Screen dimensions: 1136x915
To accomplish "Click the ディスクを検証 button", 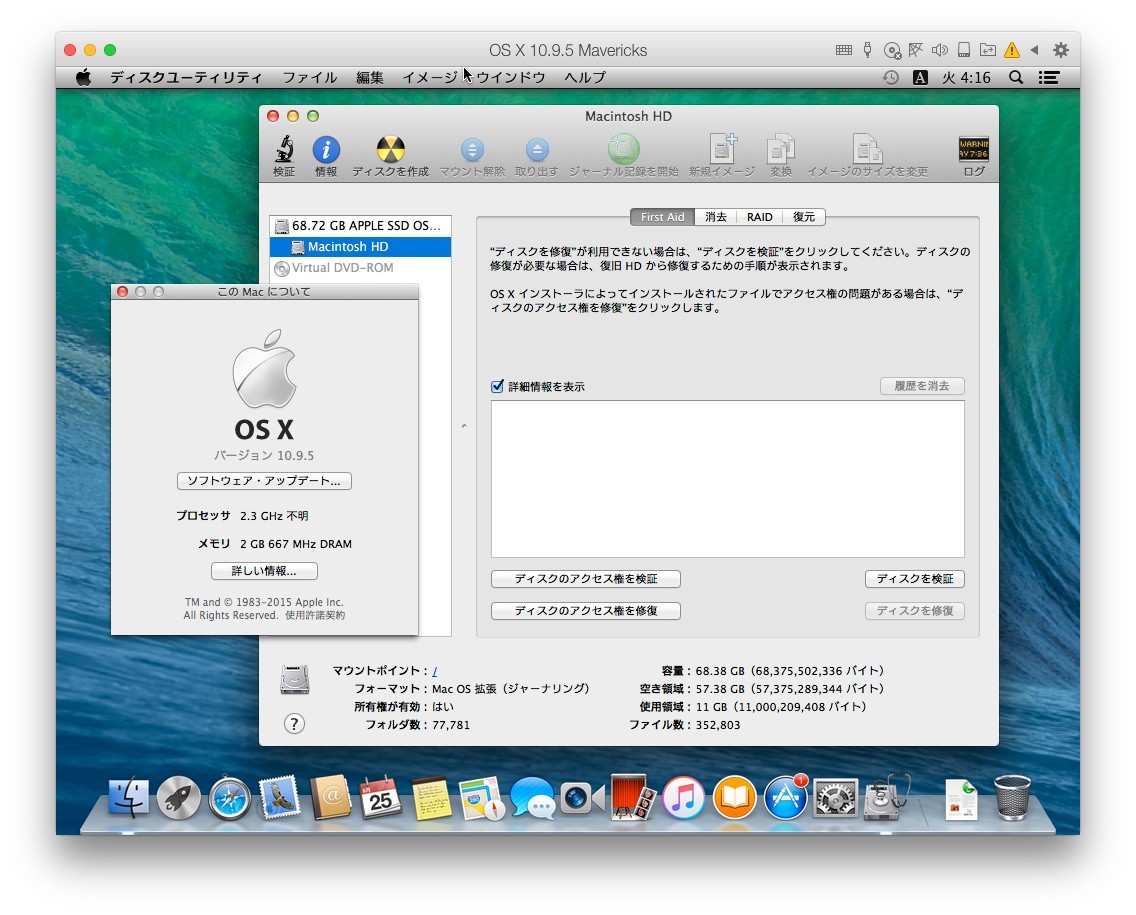I will tap(914, 579).
